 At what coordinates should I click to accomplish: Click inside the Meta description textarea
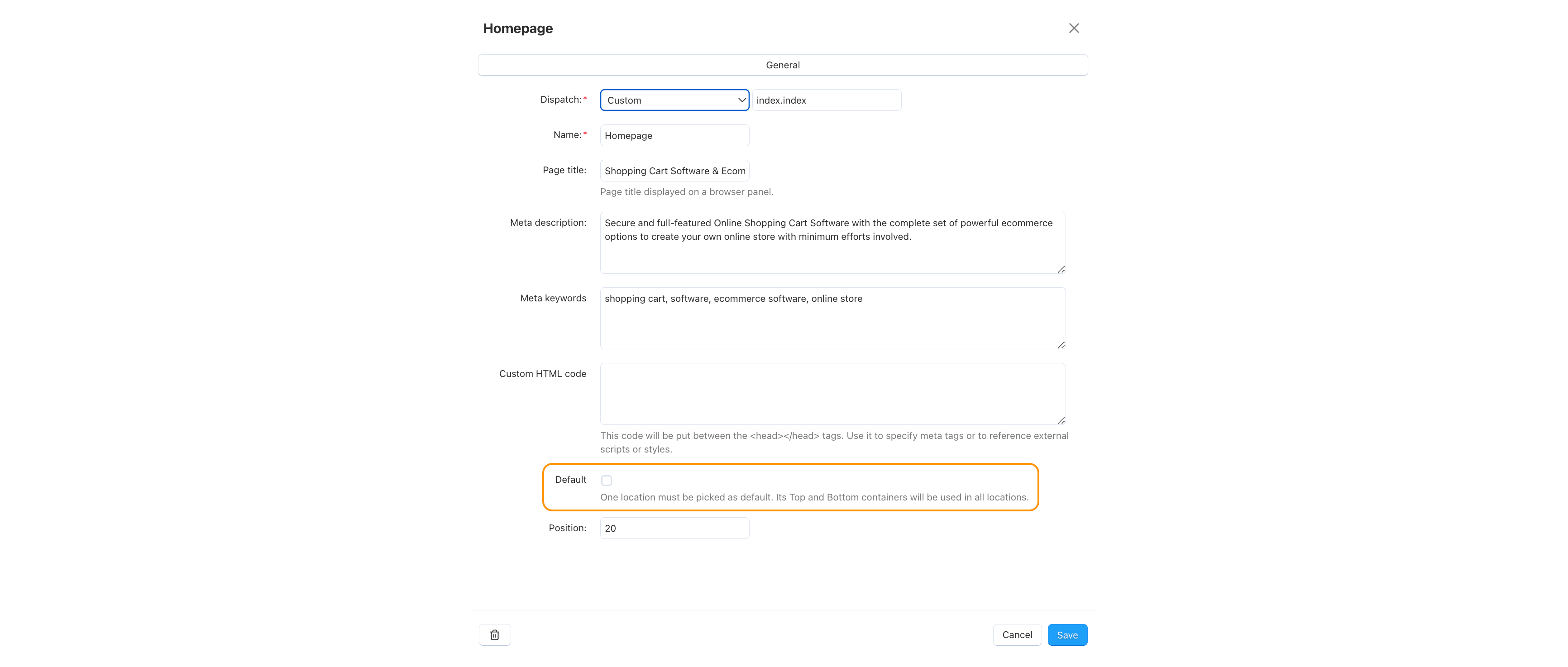pyautogui.click(x=833, y=243)
